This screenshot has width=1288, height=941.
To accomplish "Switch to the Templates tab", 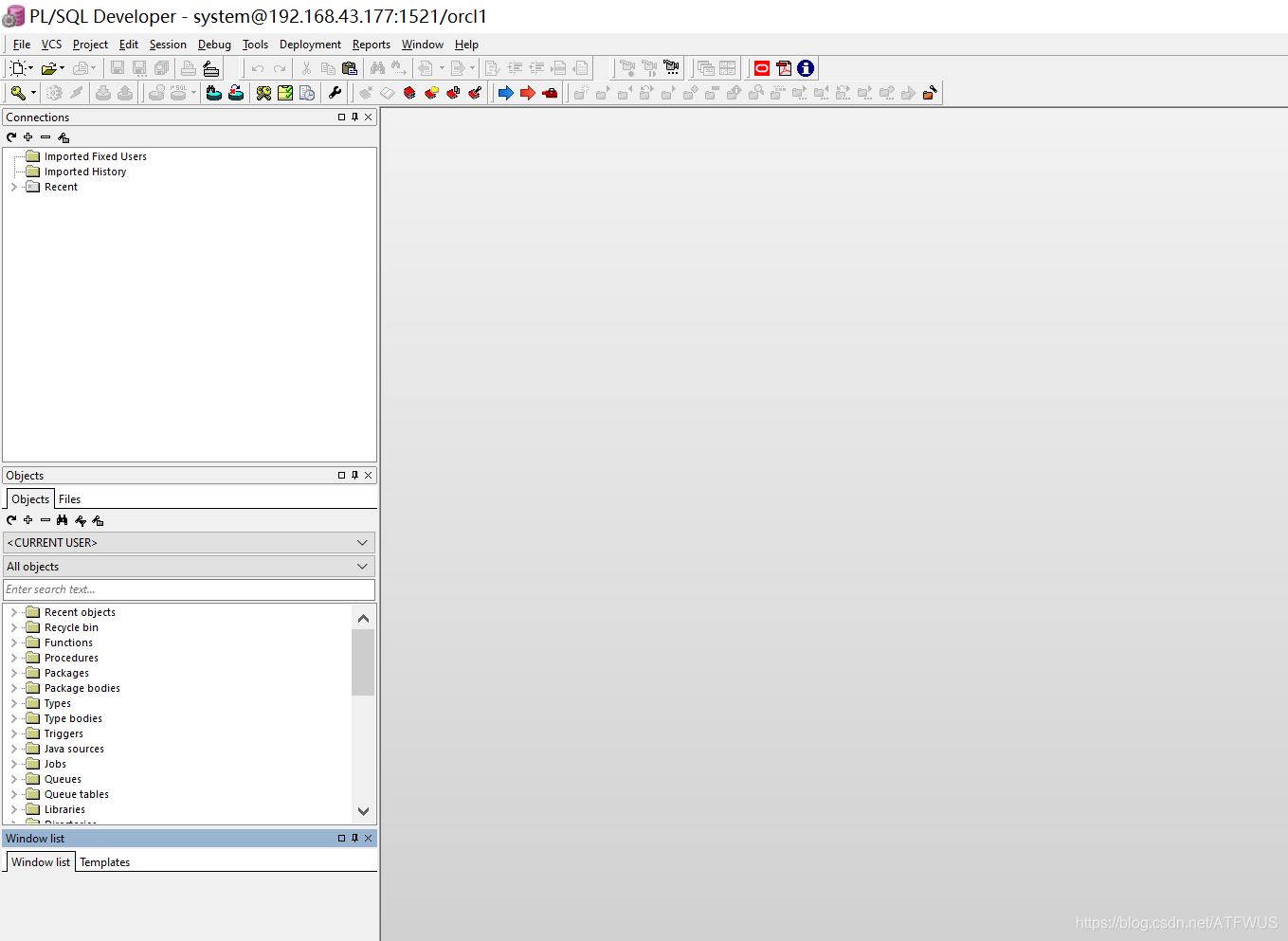I will 104,862.
